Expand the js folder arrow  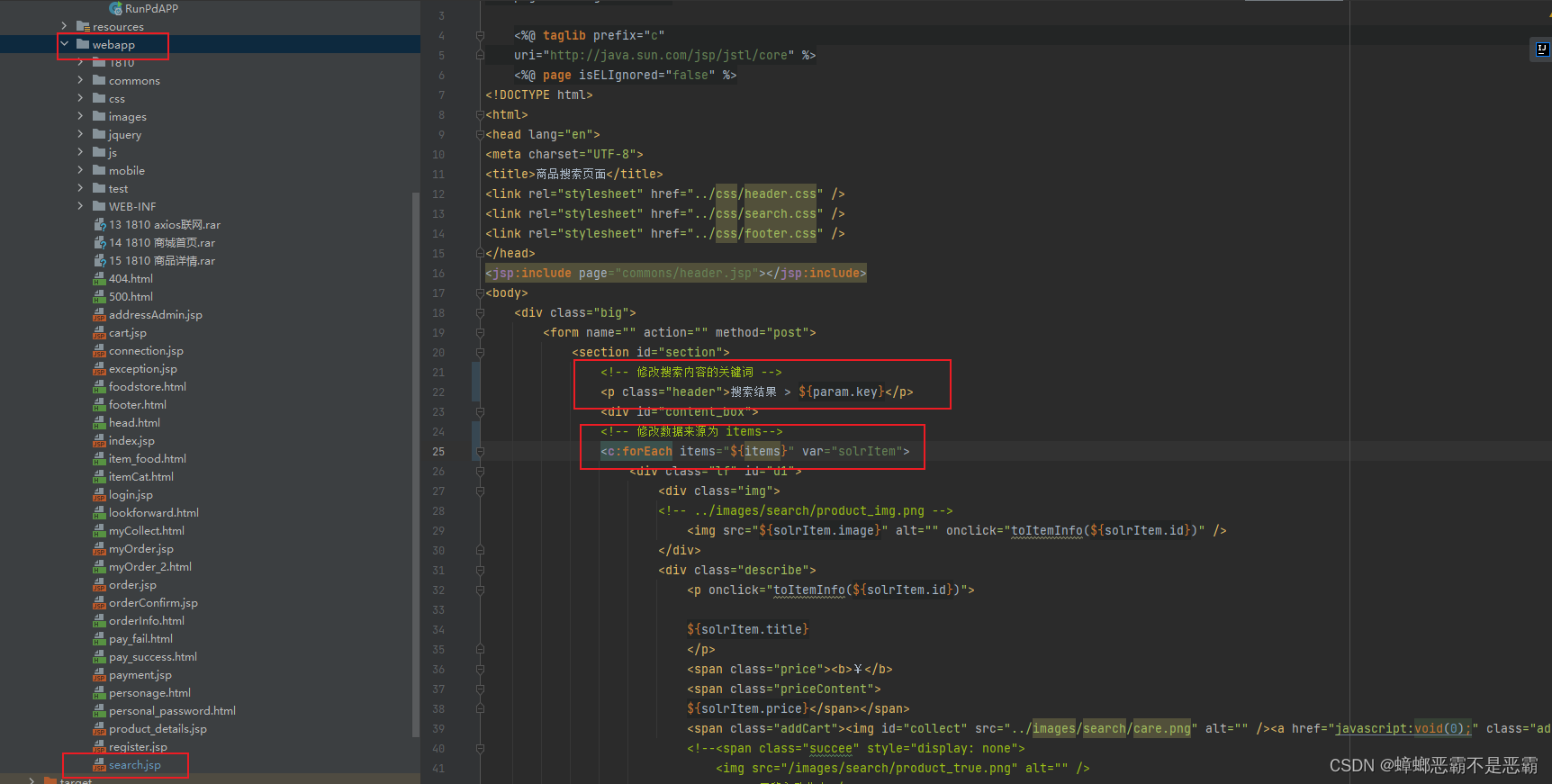tap(80, 152)
